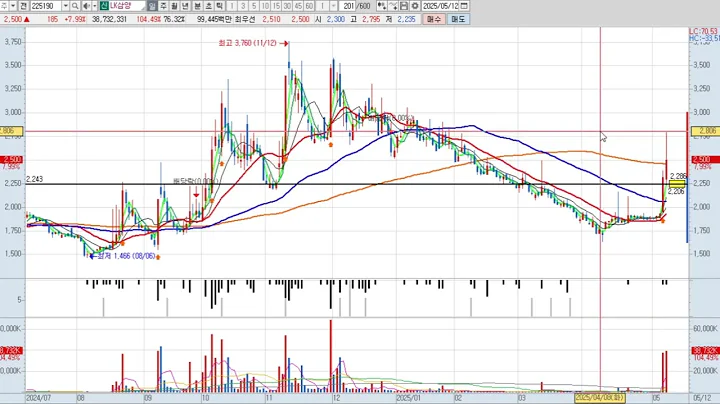Click the LK삼양 stock name field
The width and height of the screenshot is (720, 404).
click(x=127, y=6)
